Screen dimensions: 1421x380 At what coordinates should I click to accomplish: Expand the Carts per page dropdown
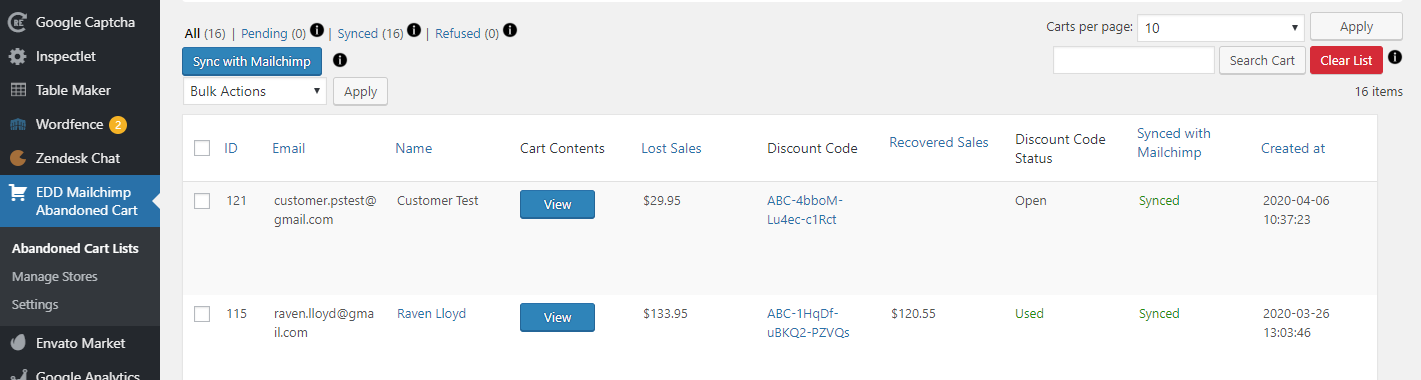pyautogui.click(x=1221, y=28)
